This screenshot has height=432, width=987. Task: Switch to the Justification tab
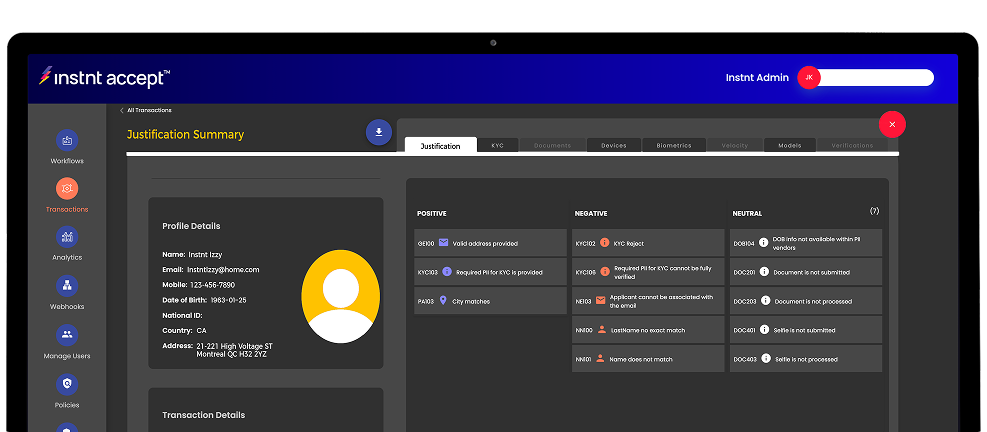click(441, 145)
